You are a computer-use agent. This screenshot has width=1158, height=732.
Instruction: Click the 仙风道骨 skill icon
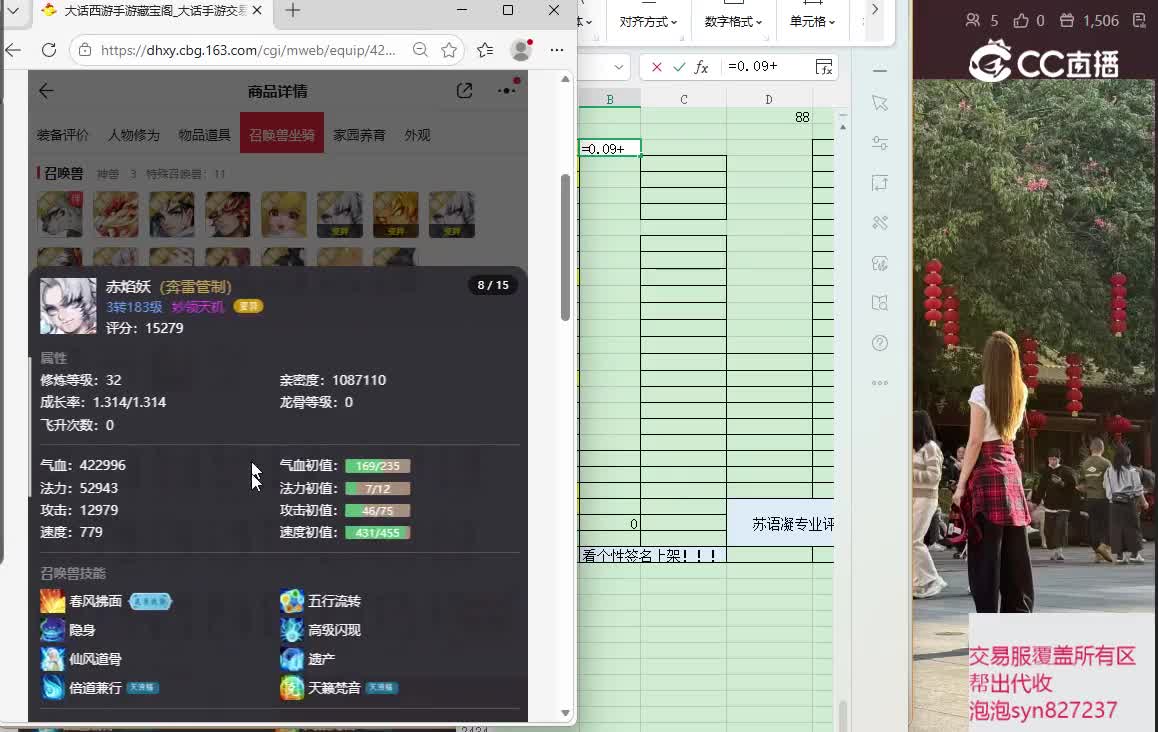point(52,659)
